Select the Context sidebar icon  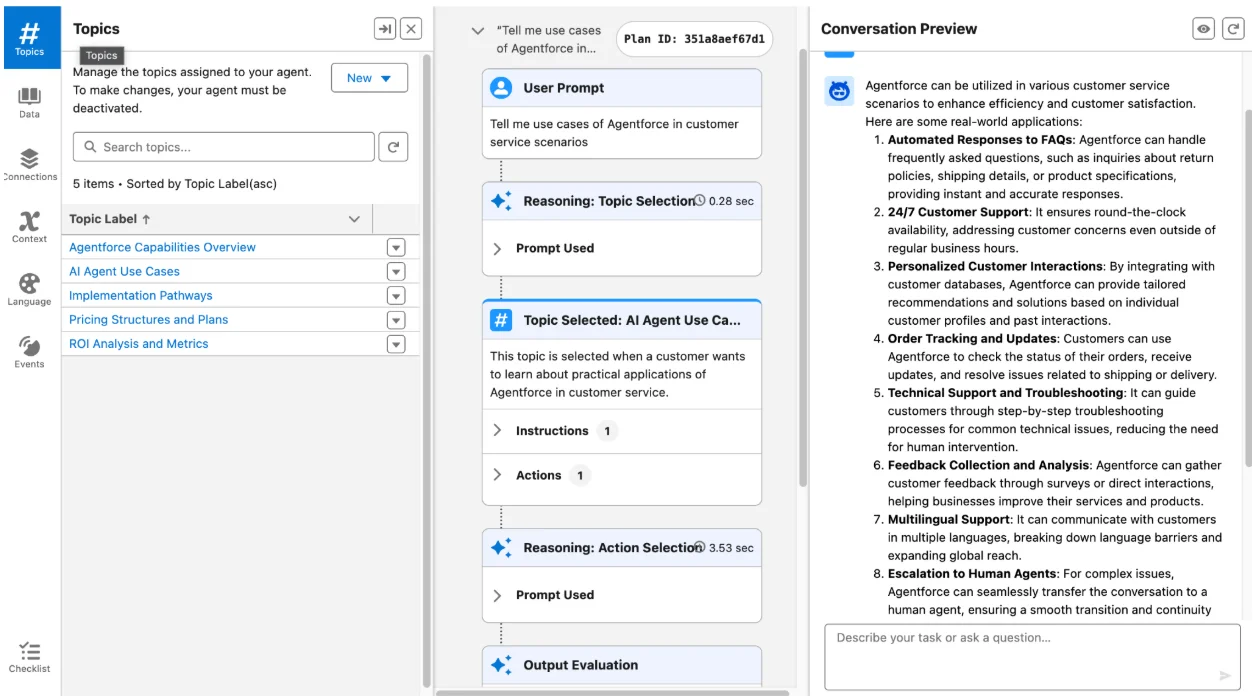(x=29, y=227)
